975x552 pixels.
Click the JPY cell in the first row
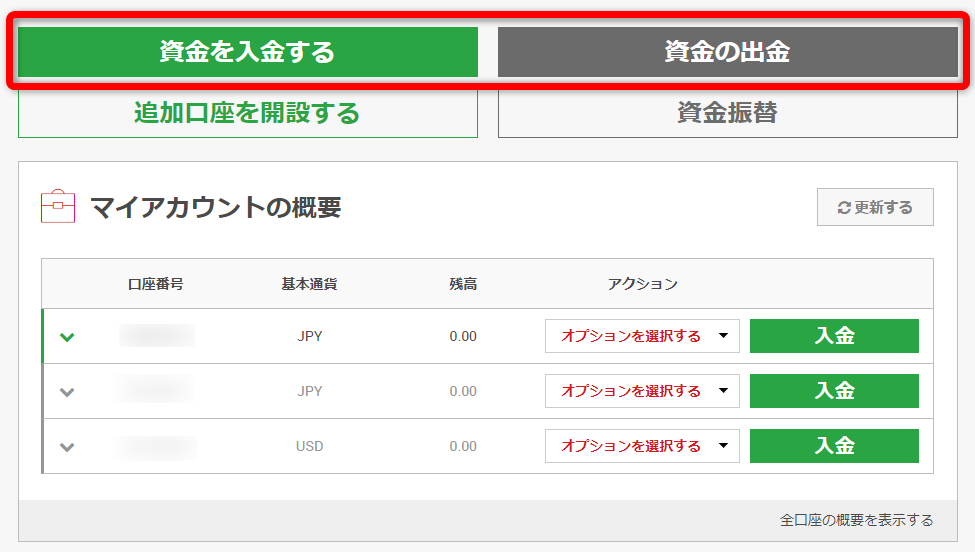[x=310, y=336]
